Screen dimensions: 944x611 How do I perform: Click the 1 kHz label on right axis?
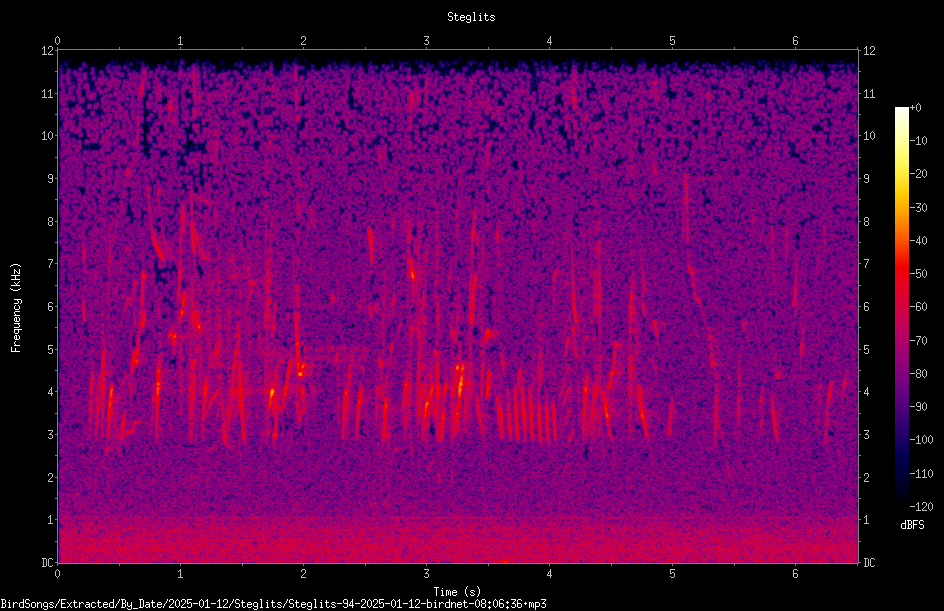coord(866,520)
